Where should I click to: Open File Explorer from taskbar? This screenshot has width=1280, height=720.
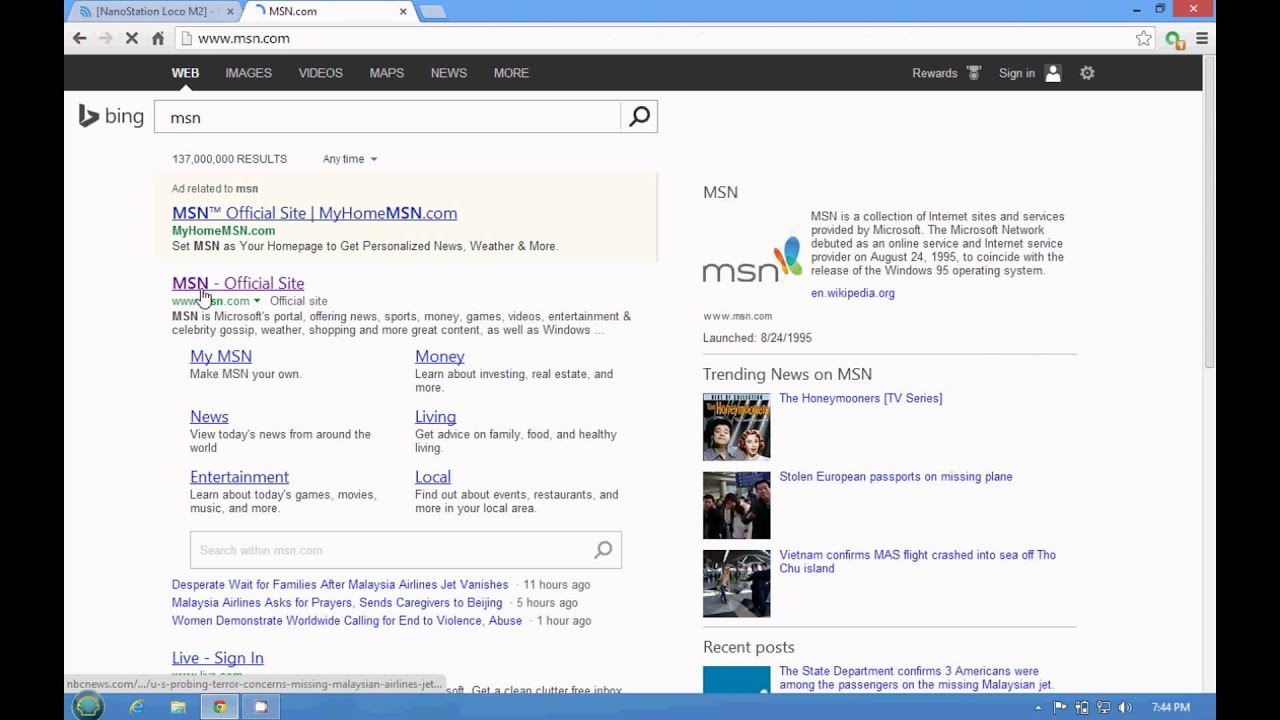[x=178, y=707]
